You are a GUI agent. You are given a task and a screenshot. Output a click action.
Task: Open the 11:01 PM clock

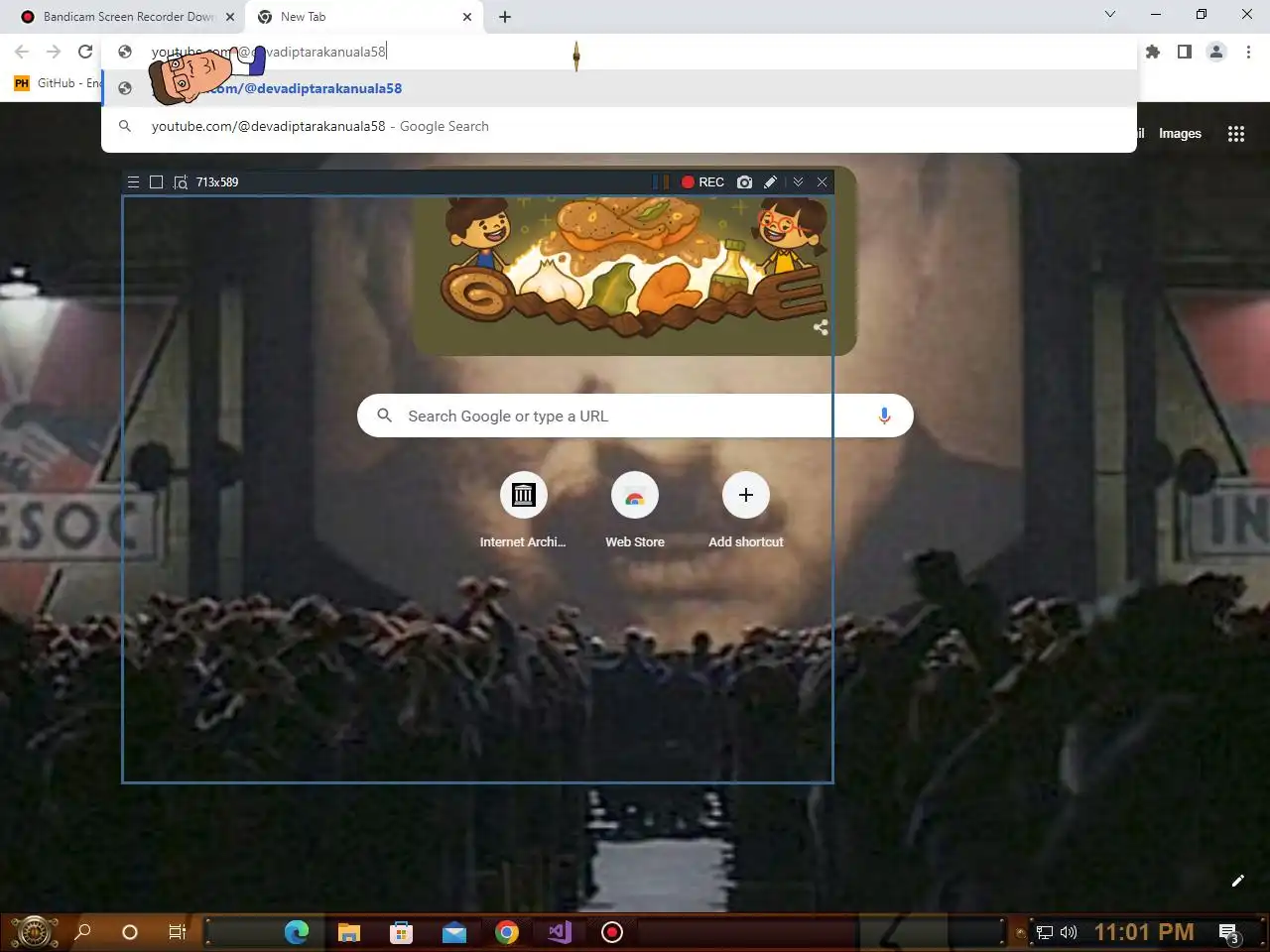[x=1144, y=932]
